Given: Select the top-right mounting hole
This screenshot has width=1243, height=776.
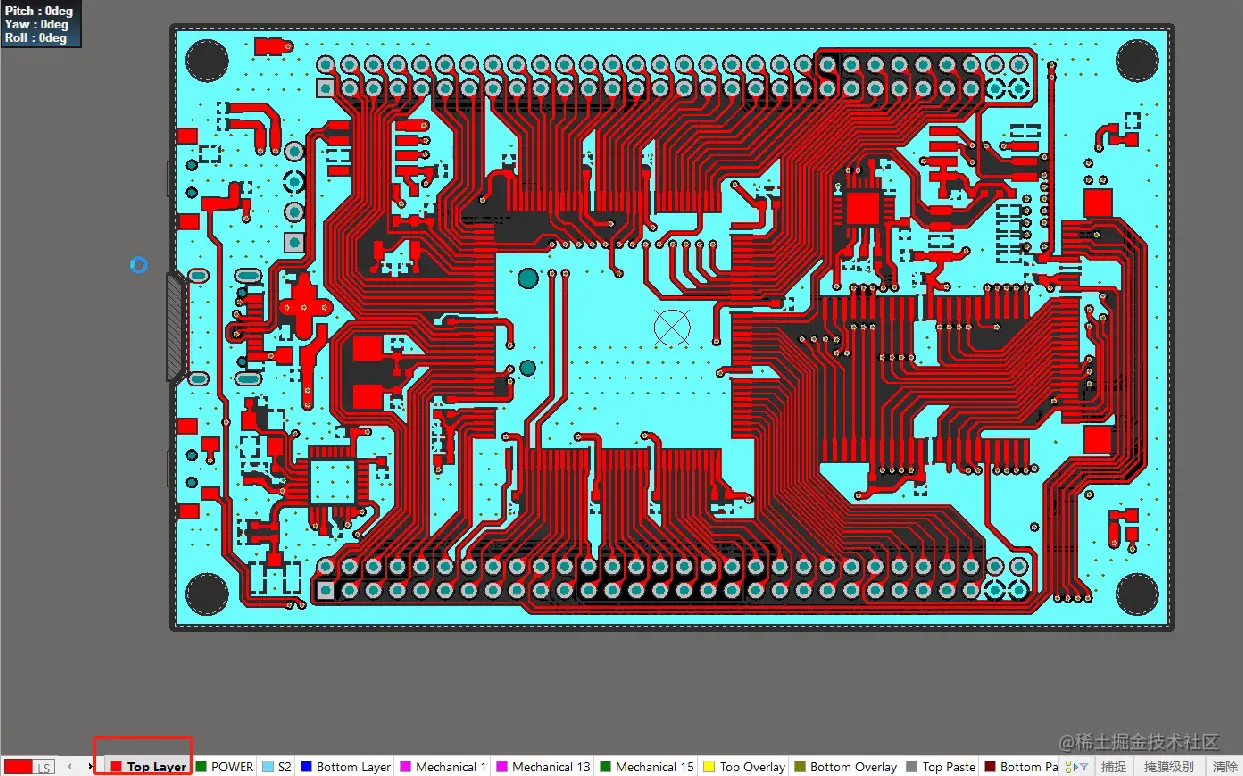Looking at the screenshot, I should click(x=1137, y=61).
